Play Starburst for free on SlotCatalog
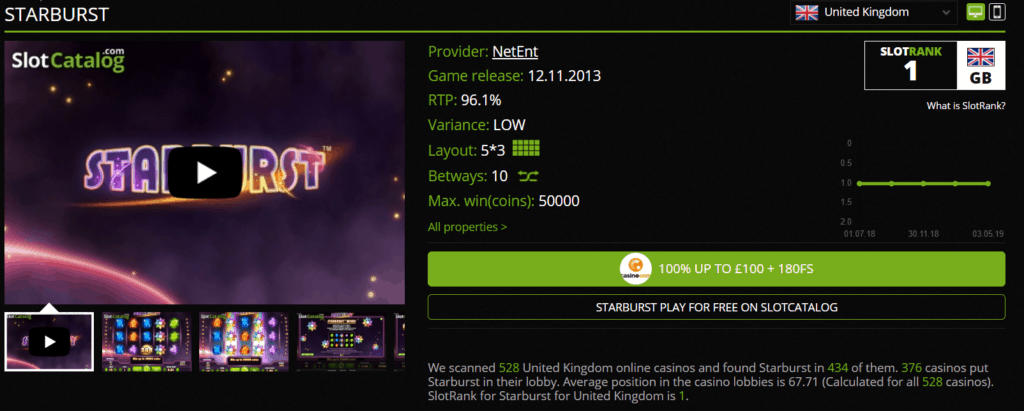The image size is (1024, 411). pyautogui.click(x=716, y=307)
